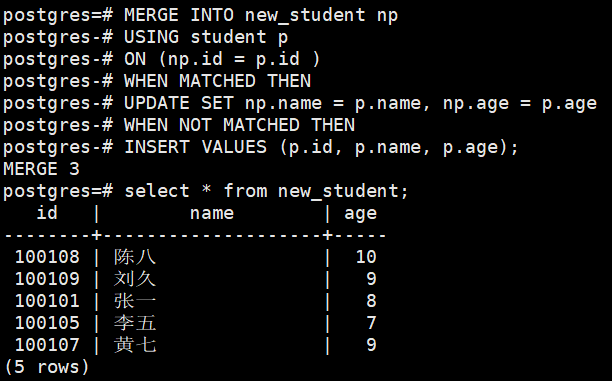Click id value 100105
The width and height of the screenshot is (612, 381).
(x=47, y=323)
